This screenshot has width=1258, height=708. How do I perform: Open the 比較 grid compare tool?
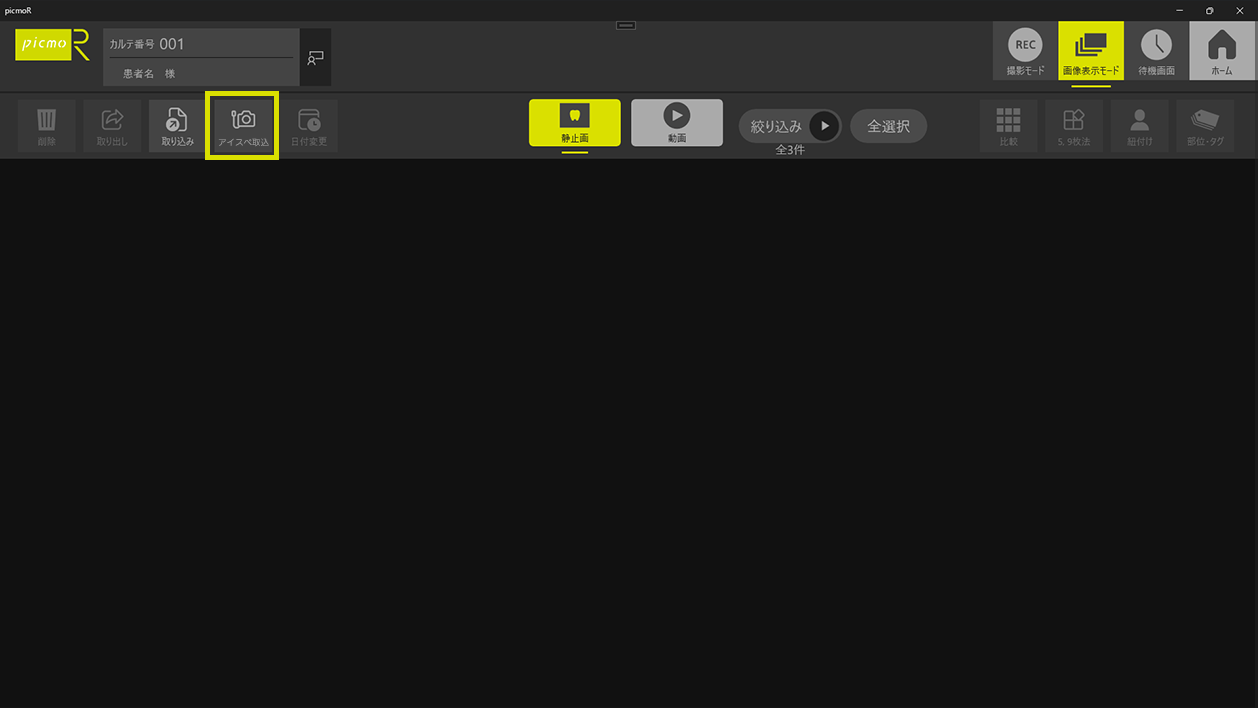pos(1008,126)
